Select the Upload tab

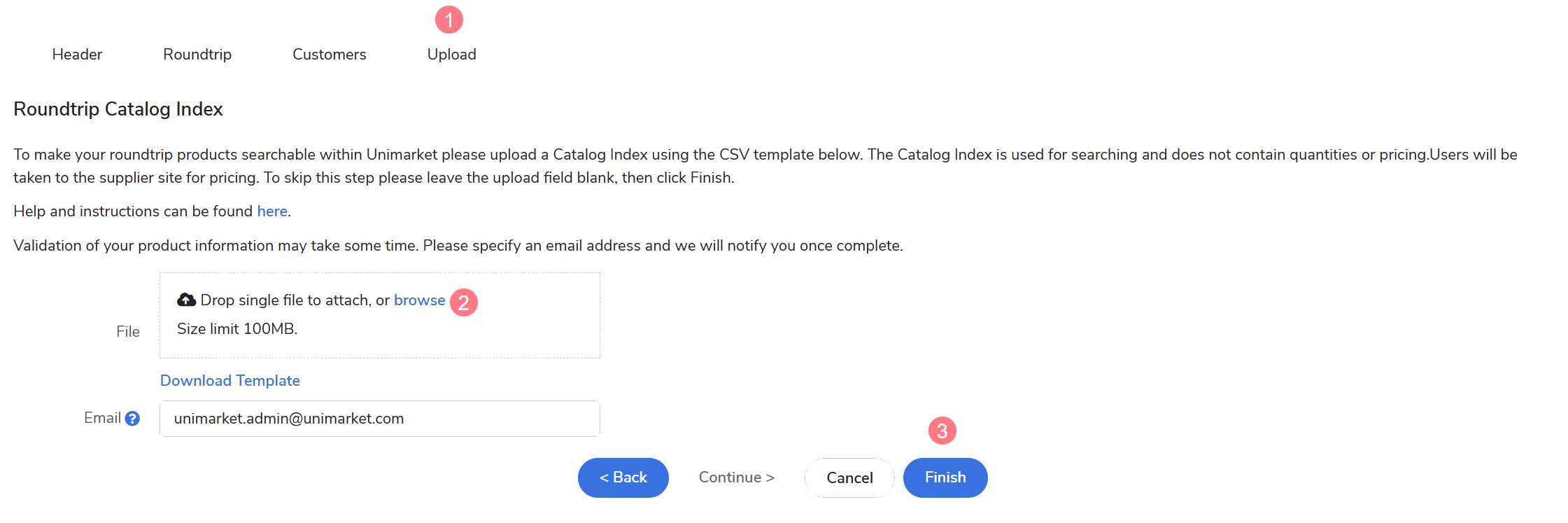pos(451,55)
